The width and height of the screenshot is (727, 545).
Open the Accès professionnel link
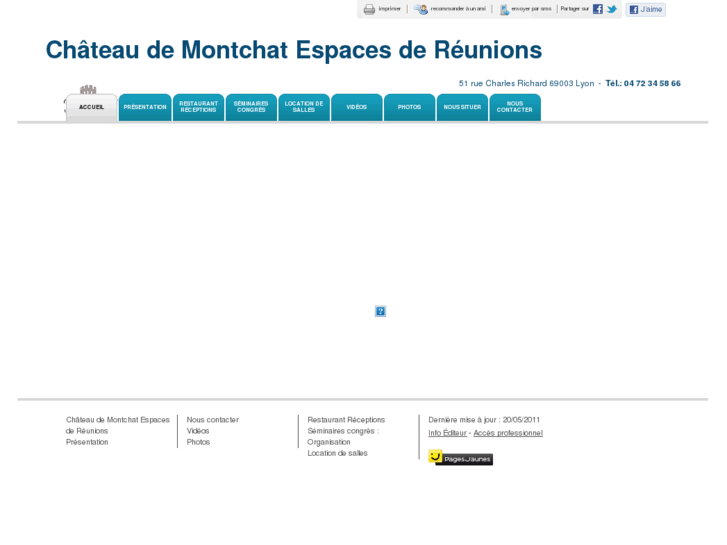pos(508,433)
